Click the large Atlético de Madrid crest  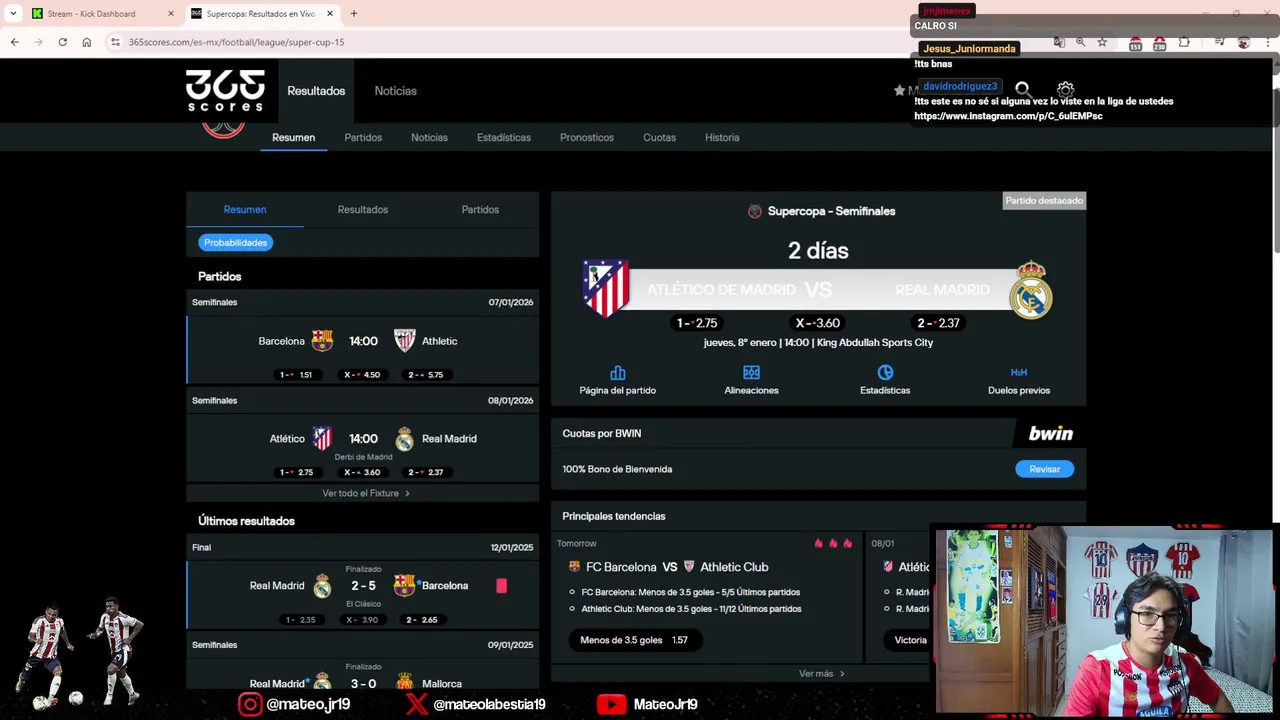[x=606, y=288]
